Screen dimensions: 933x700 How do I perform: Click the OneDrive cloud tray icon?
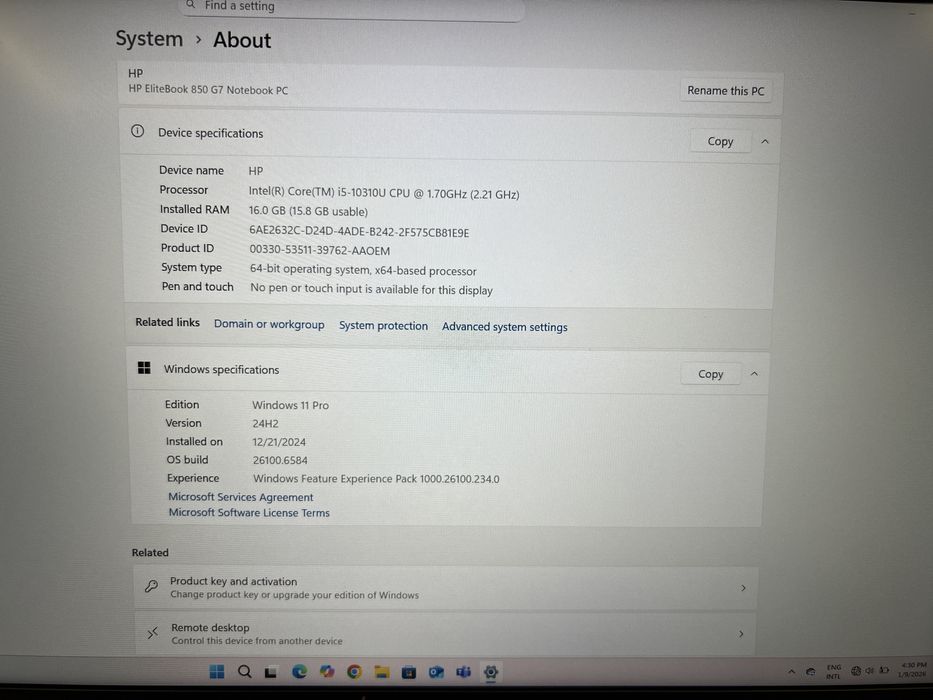810,671
